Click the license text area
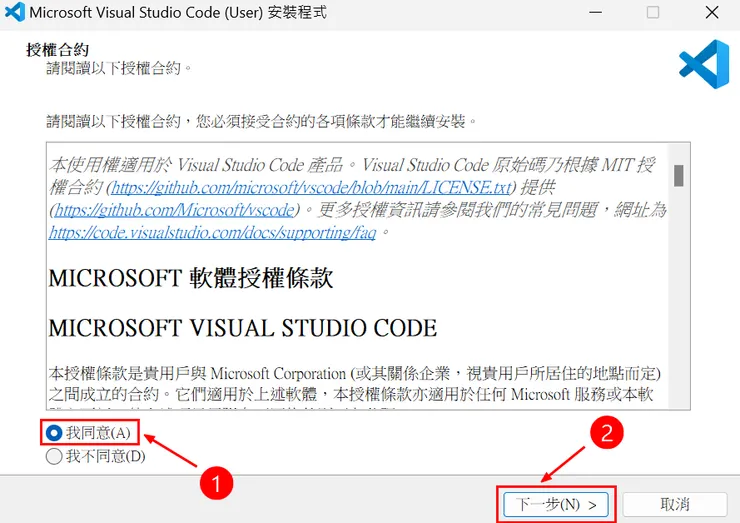Screen dimensions: 740x523 click(x=358, y=276)
